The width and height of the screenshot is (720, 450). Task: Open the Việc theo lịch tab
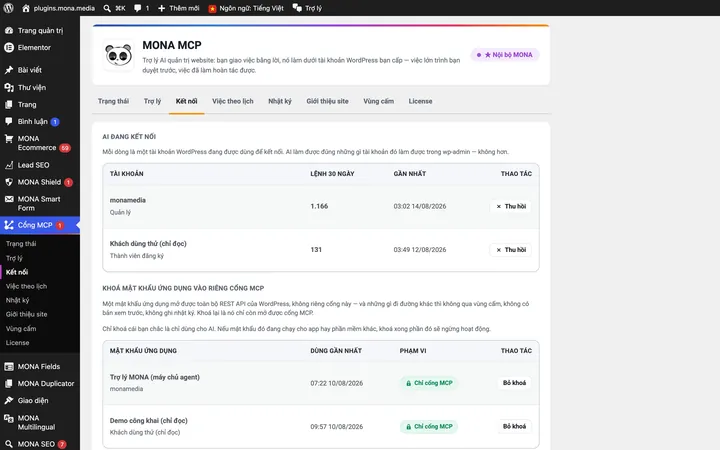tap(232, 101)
